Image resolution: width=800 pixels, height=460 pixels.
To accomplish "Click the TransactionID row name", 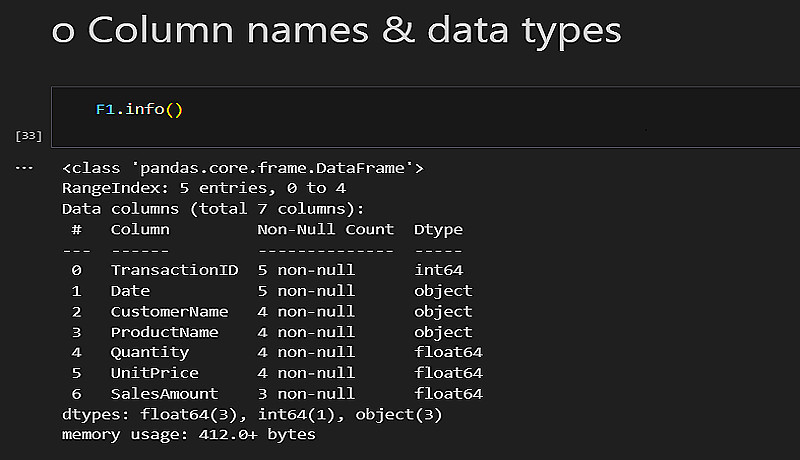I will click(174, 270).
